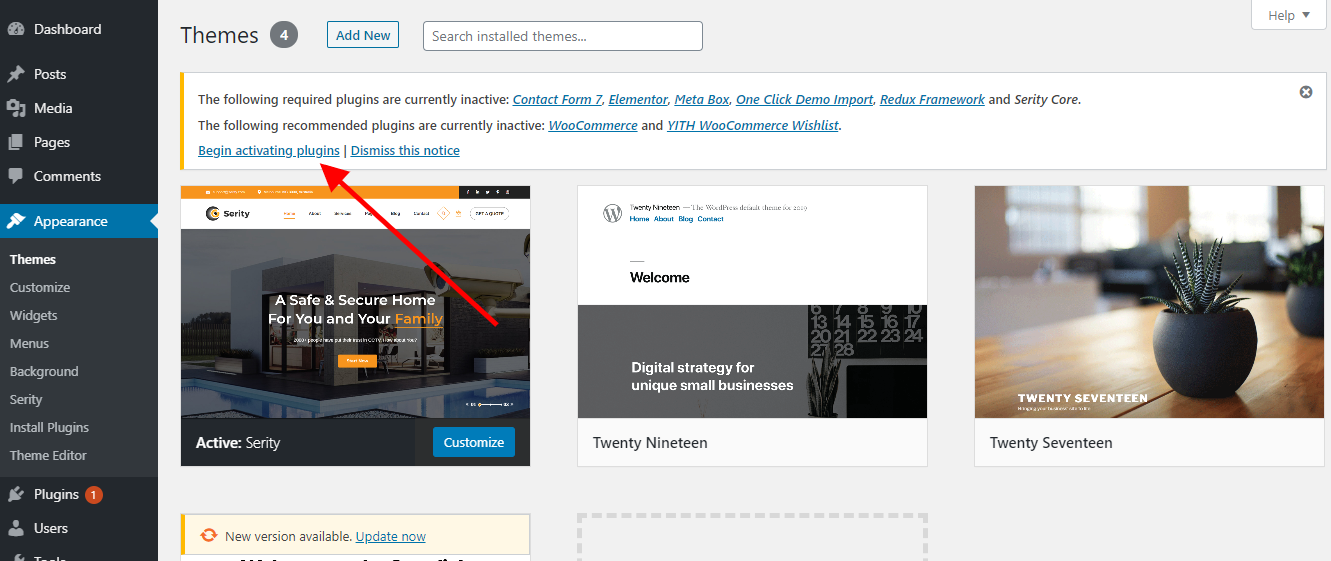The height and width of the screenshot is (561, 1331).
Task: Open the WooCommerce plugin link
Action: point(592,125)
